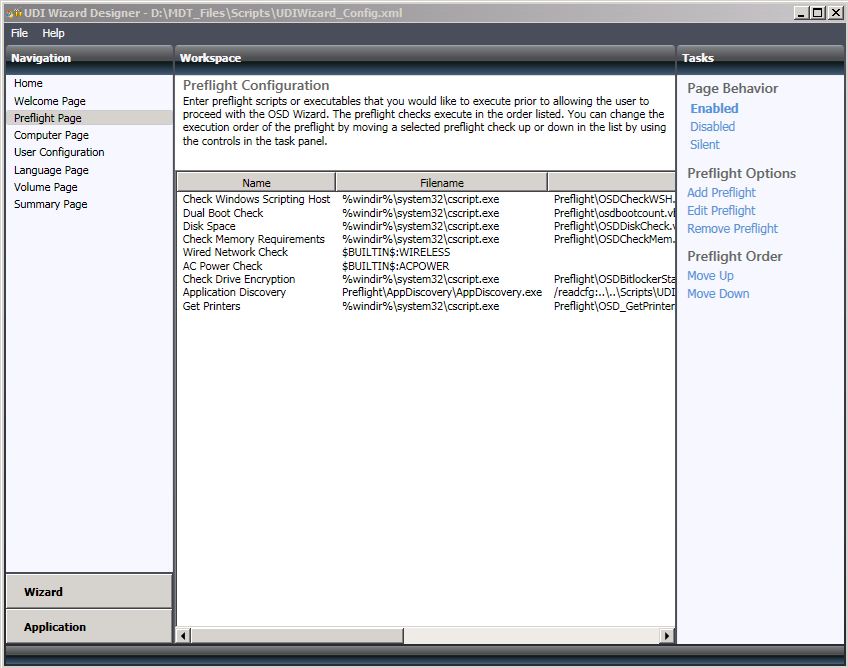The height and width of the screenshot is (668, 848).
Task: Open User Configuration page
Action: coord(59,152)
